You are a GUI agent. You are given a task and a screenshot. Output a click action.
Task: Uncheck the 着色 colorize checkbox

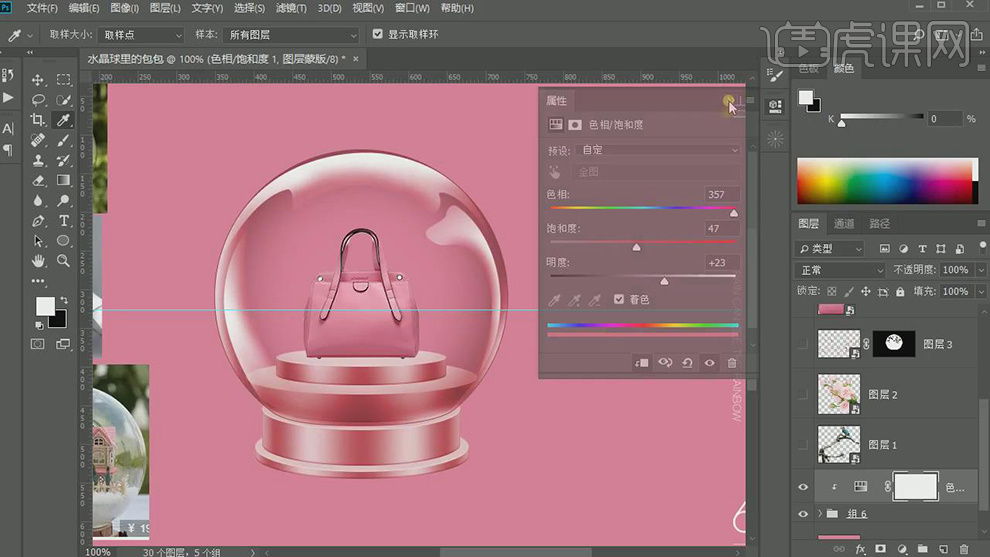pos(620,299)
